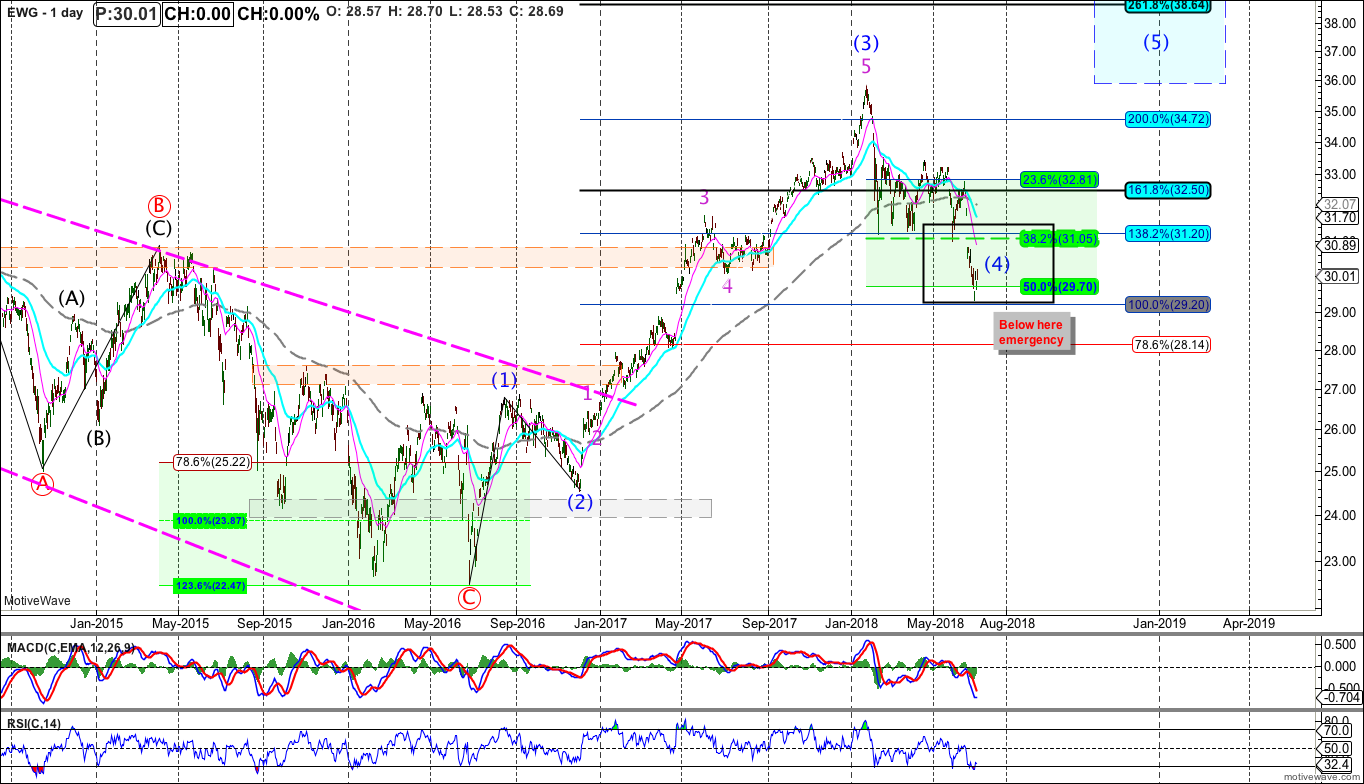The height and width of the screenshot is (784, 1364).
Task: Click the blue (4) wave label
Action: pyautogui.click(x=998, y=264)
